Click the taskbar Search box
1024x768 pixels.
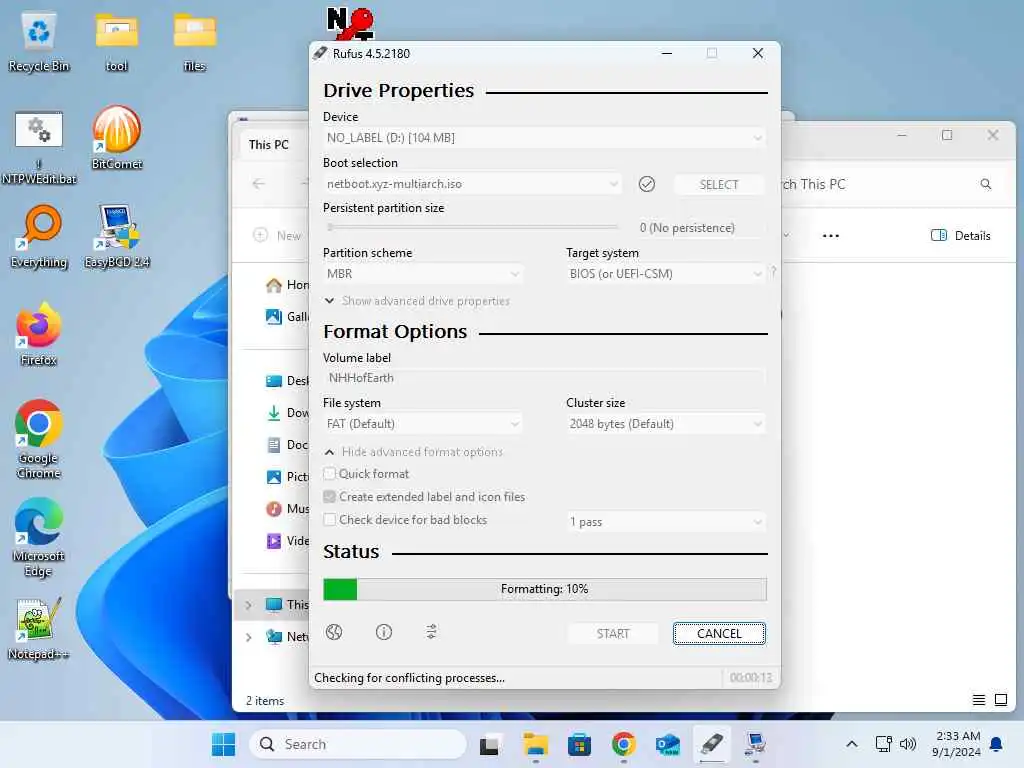coord(358,744)
